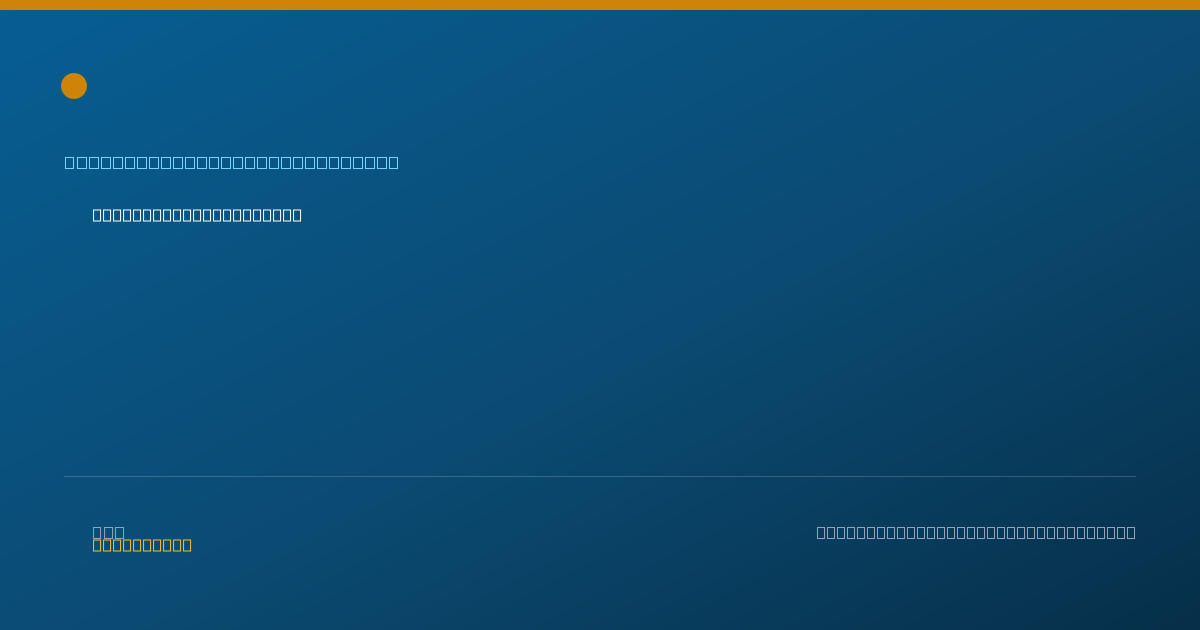Click the orange bar at the top edge
This screenshot has width=1200, height=630.
click(x=600, y=5)
